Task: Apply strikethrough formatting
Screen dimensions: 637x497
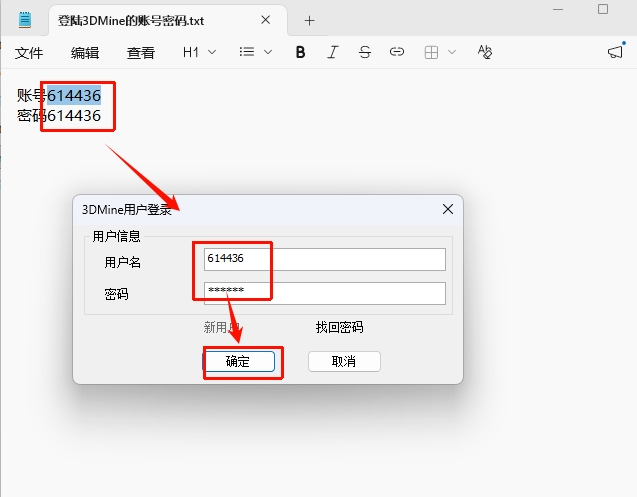Action: 365,52
